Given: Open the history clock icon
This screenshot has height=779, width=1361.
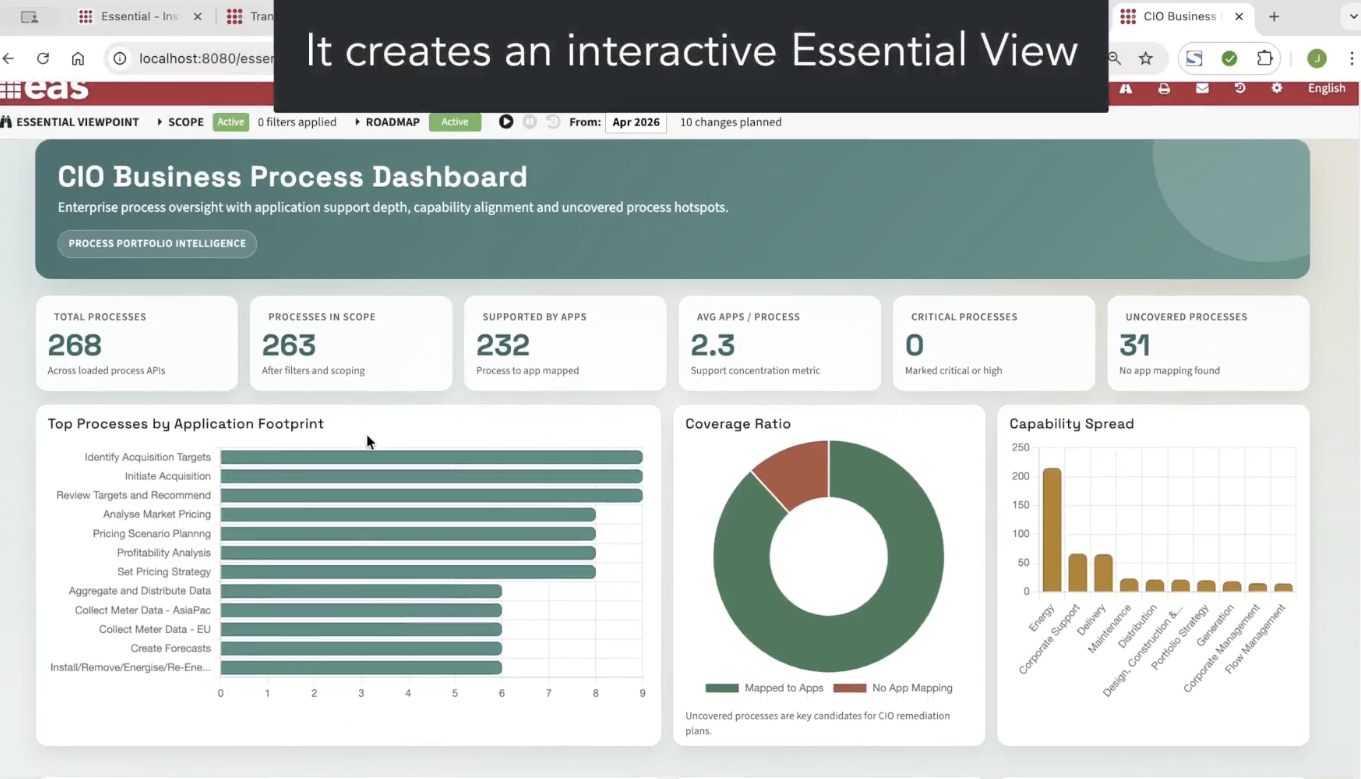Looking at the screenshot, I should point(1240,88).
